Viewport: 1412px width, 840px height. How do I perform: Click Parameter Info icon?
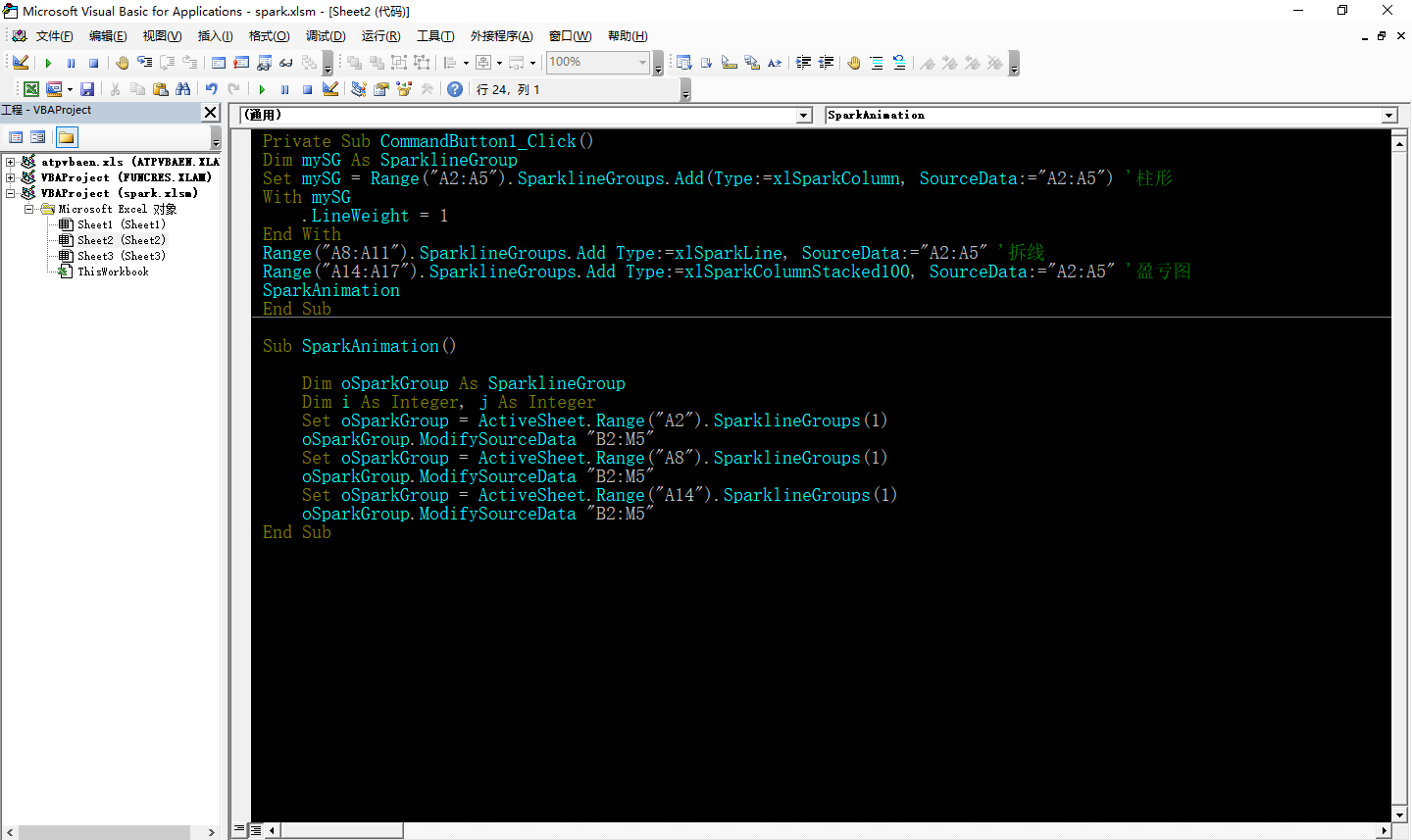[x=752, y=62]
